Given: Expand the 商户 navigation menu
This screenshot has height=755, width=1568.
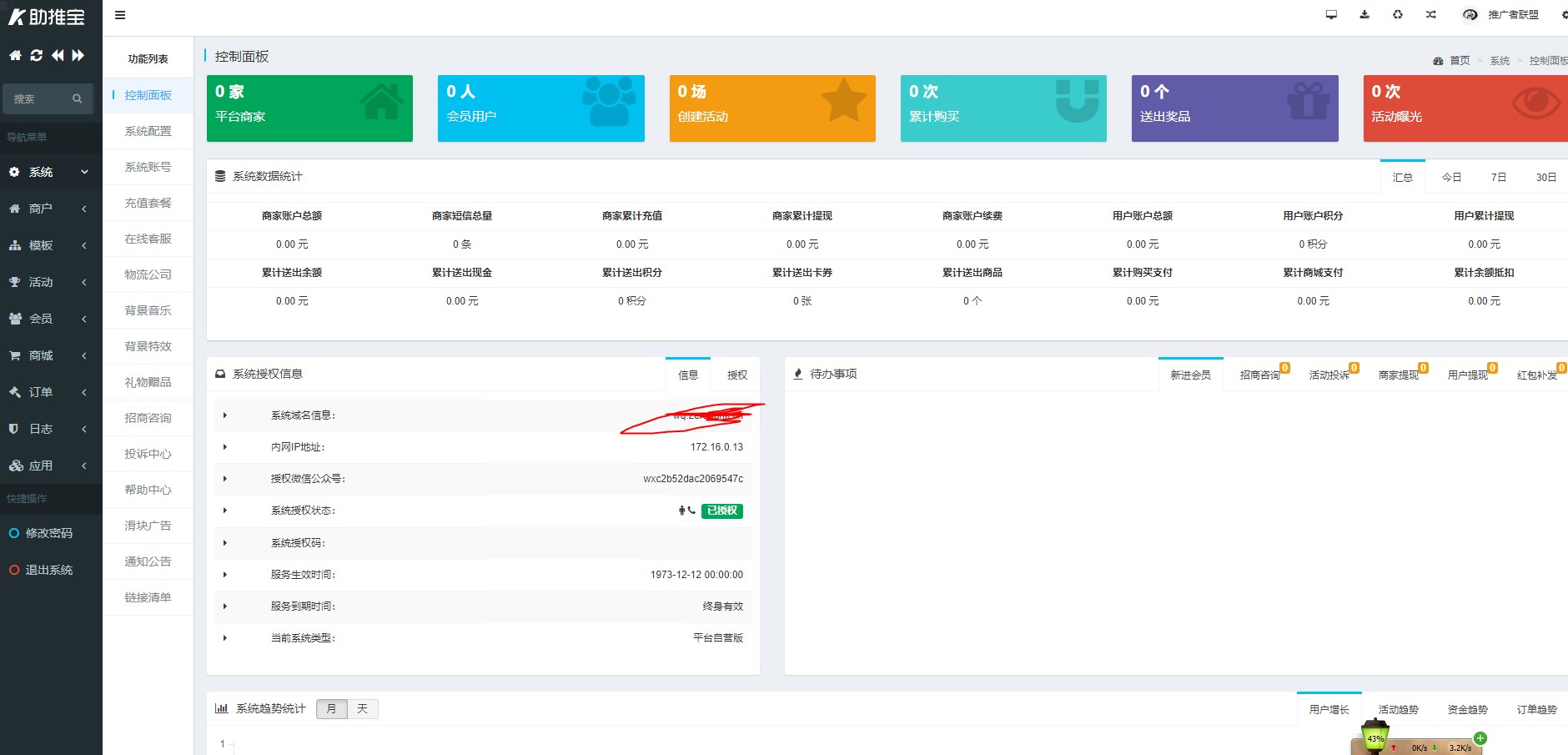Looking at the screenshot, I should coord(50,209).
